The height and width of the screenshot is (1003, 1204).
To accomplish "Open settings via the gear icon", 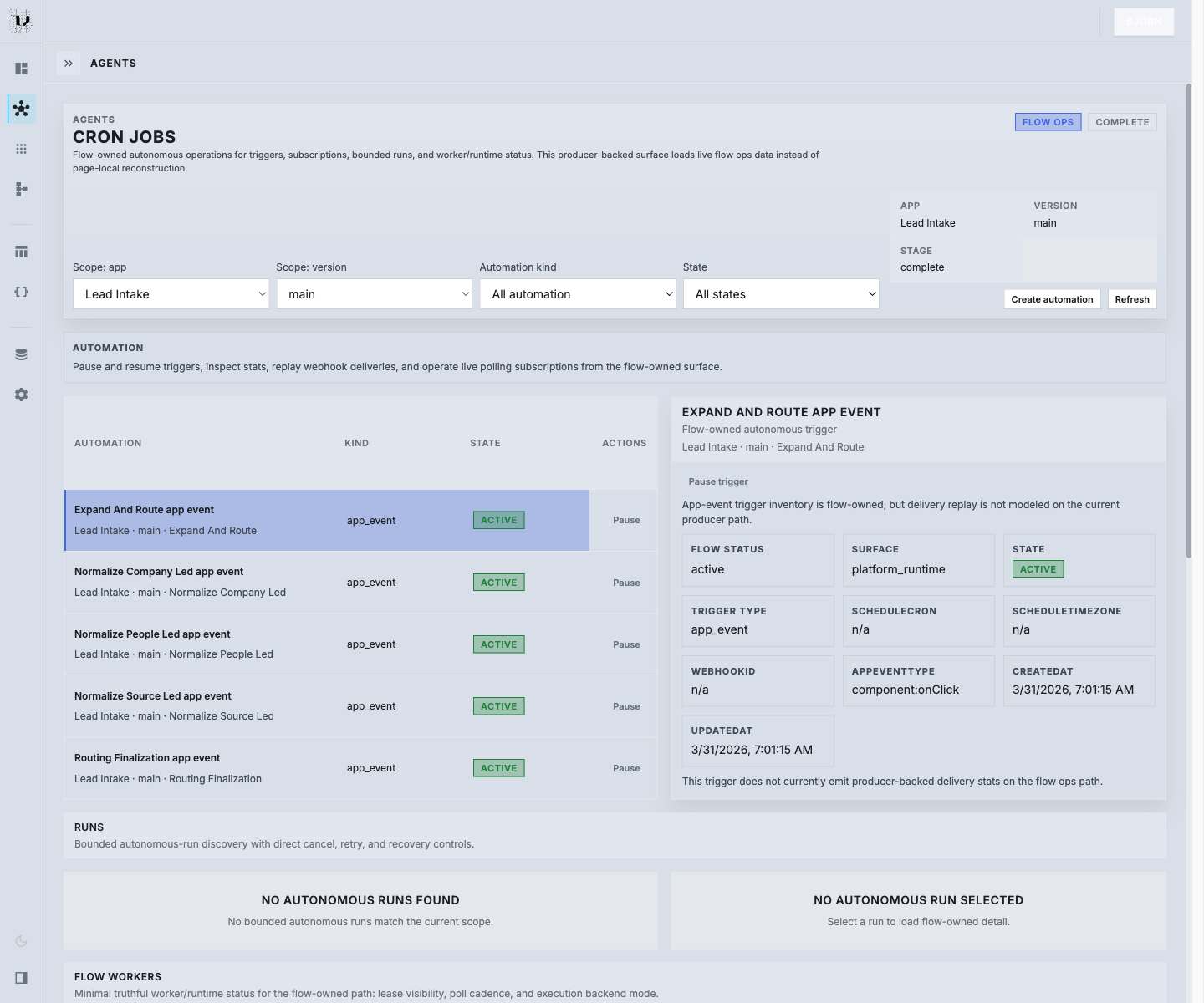I will (21, 395).
